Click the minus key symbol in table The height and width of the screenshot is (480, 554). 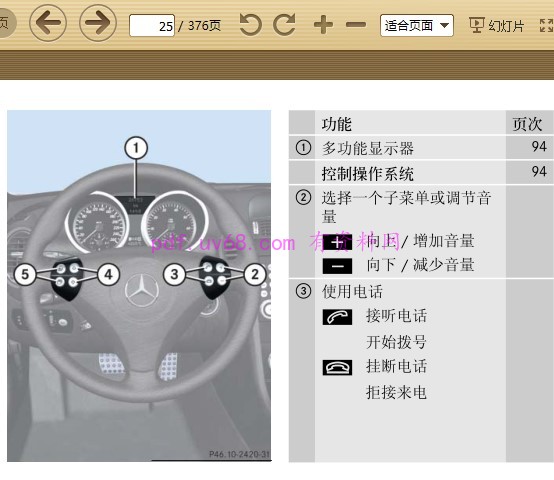pyautogui.click(x=337, y=266)
